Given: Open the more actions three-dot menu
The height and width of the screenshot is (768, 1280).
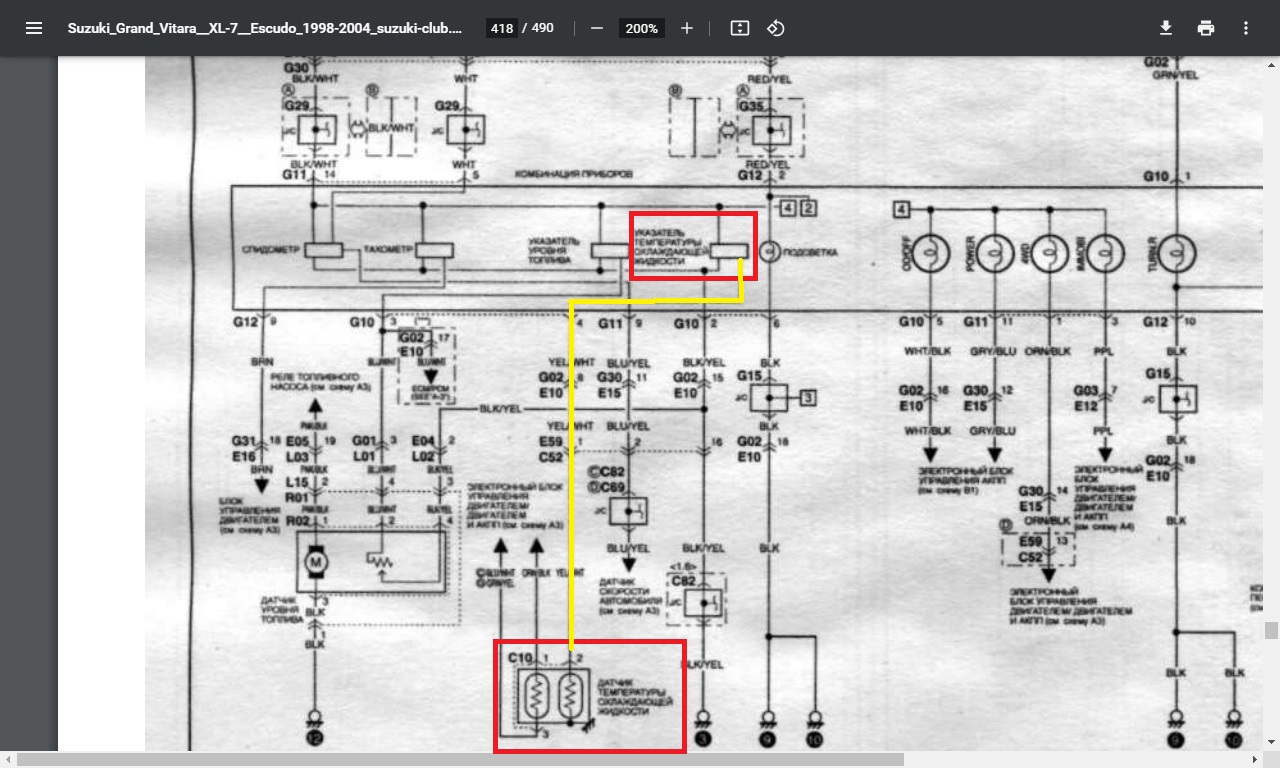Looking at the screenshot, I should (1246, 28).
